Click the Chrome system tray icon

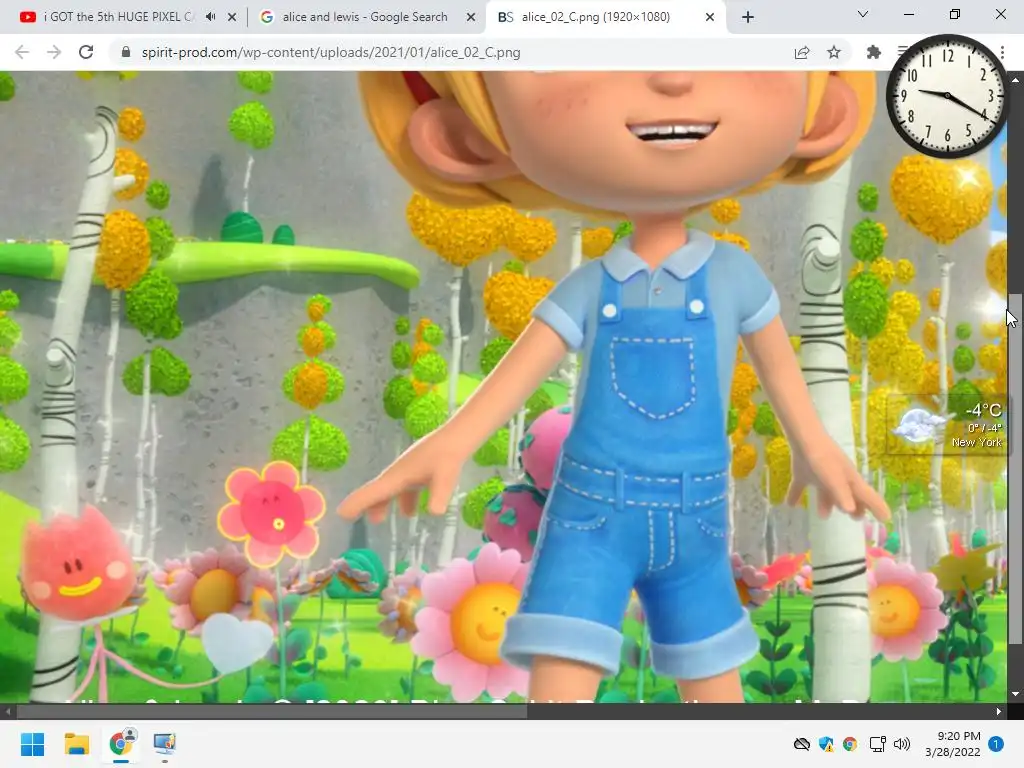tap(850, 744)
